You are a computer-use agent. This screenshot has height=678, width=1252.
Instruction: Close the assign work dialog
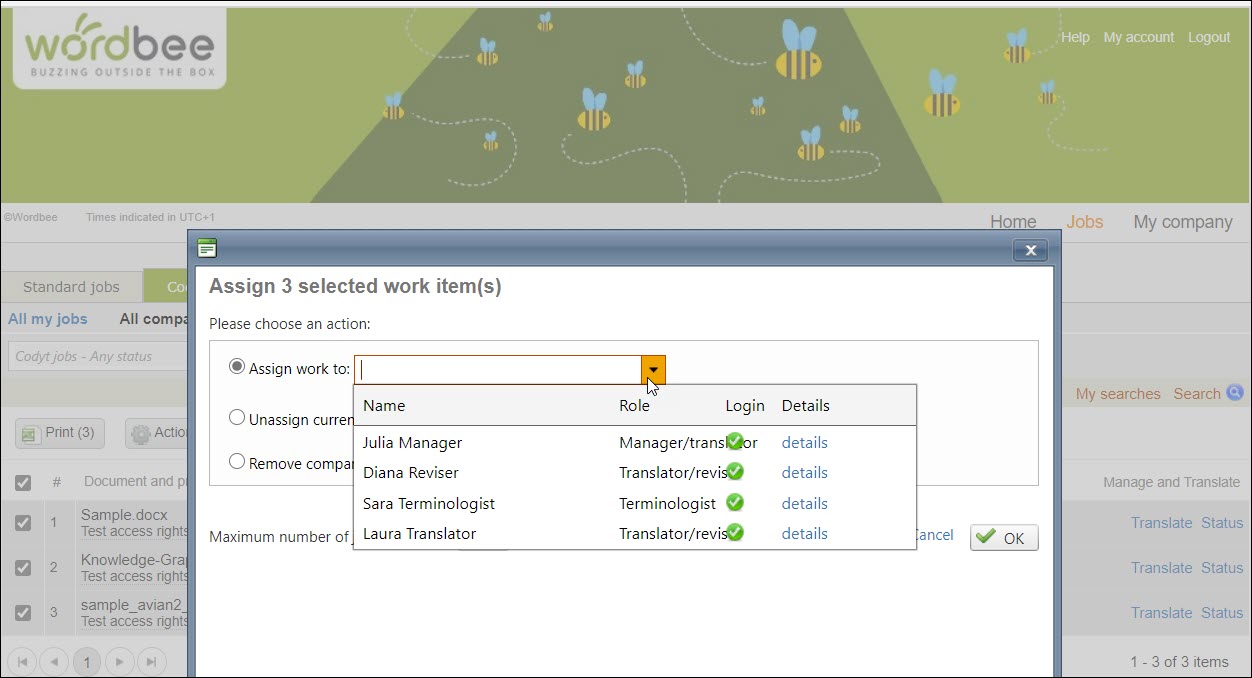[1029, 250]
